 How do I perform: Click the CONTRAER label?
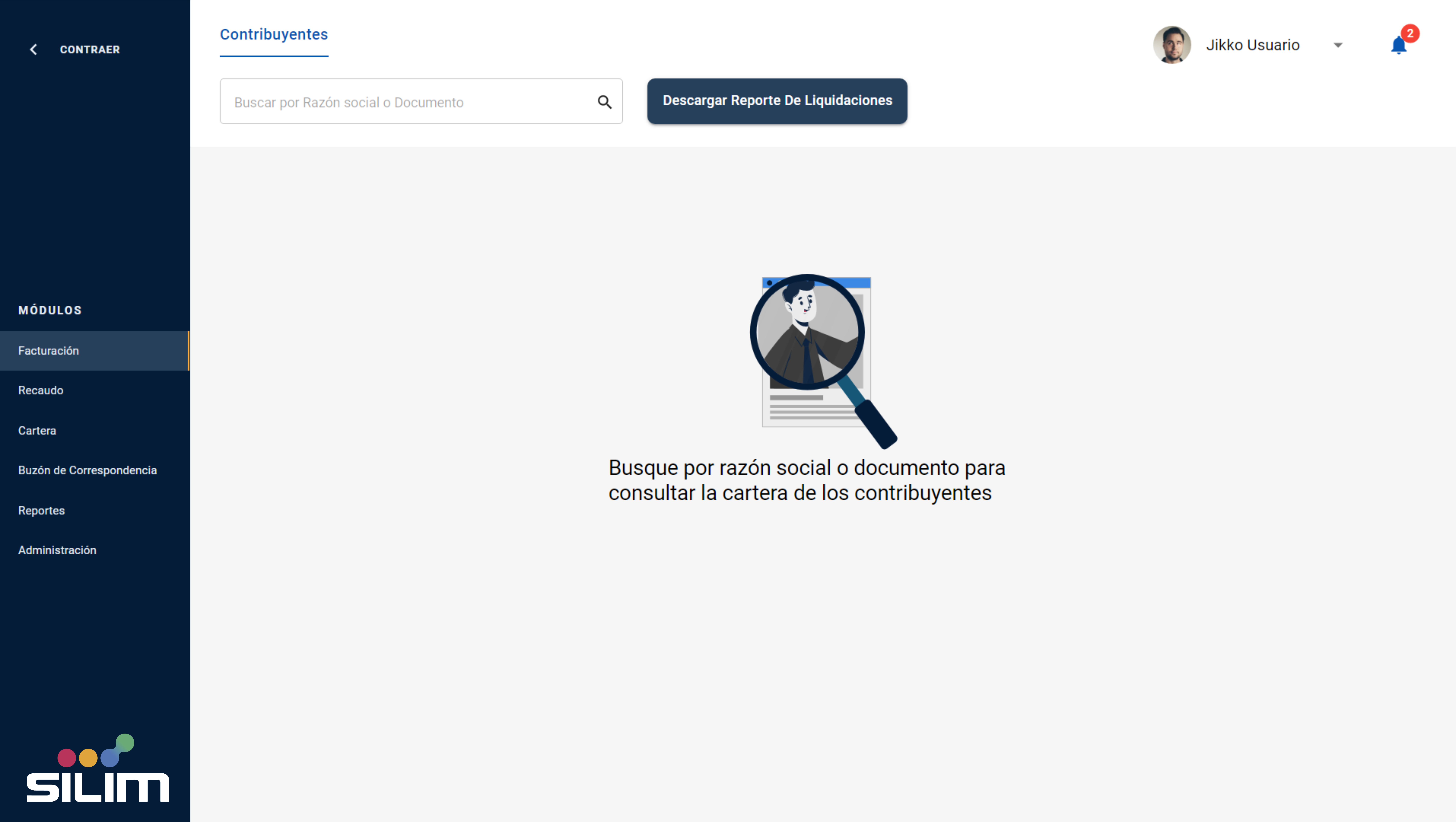[x=90, y=50]
